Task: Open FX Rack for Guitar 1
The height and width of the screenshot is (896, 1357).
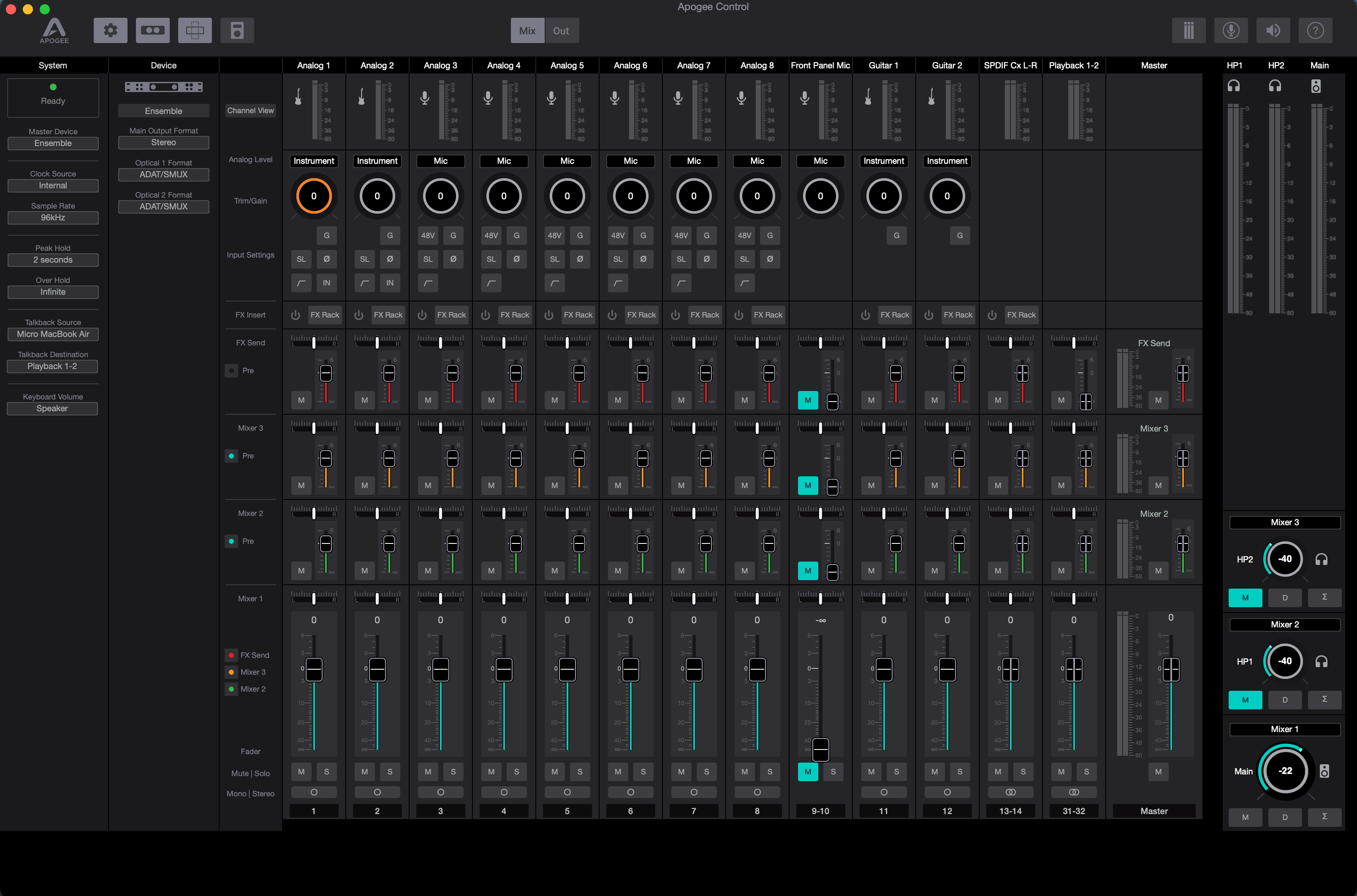Action: (895, 315)
